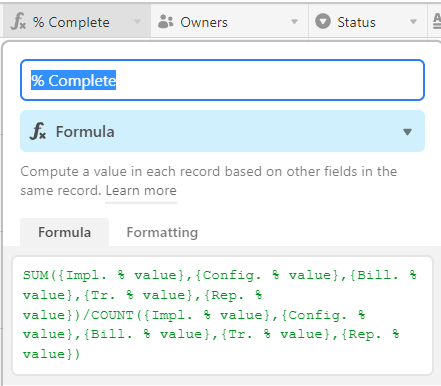Image resolution: width=441 pixels, height=386 pixels.
Task: Open the Formula field type selector
Action: pos(222,131)
